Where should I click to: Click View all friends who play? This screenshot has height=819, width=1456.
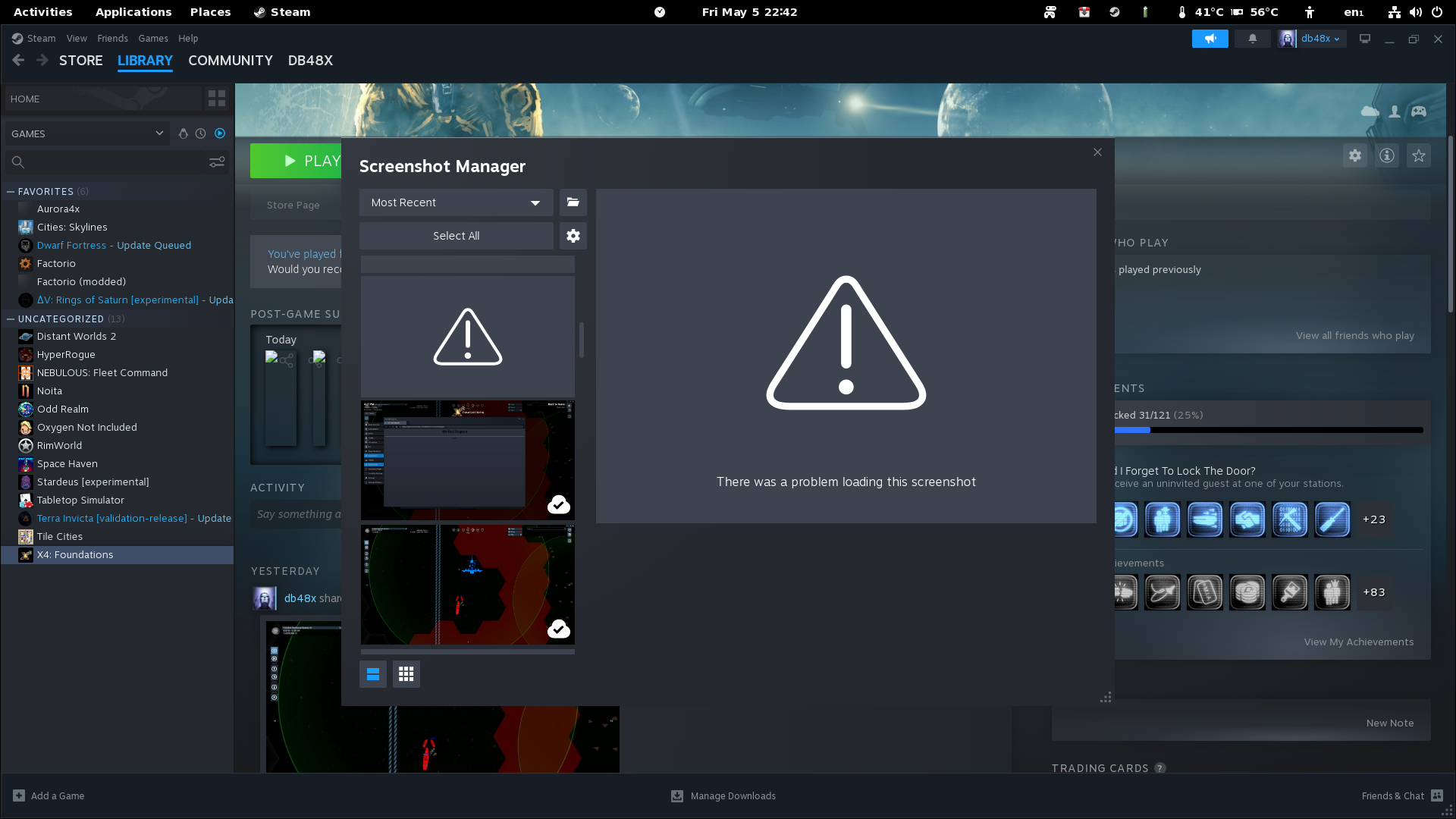click(x=1355, y=336)
